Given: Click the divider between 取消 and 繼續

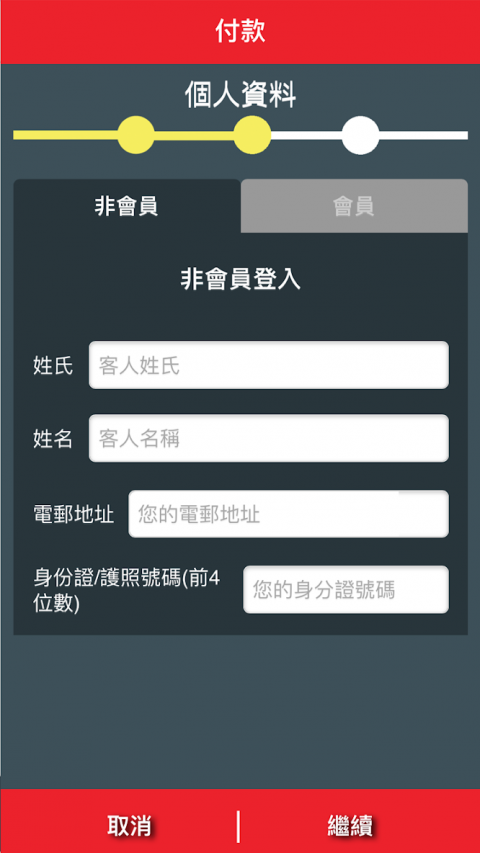Looking at the screenshot, I should (238, 826).
